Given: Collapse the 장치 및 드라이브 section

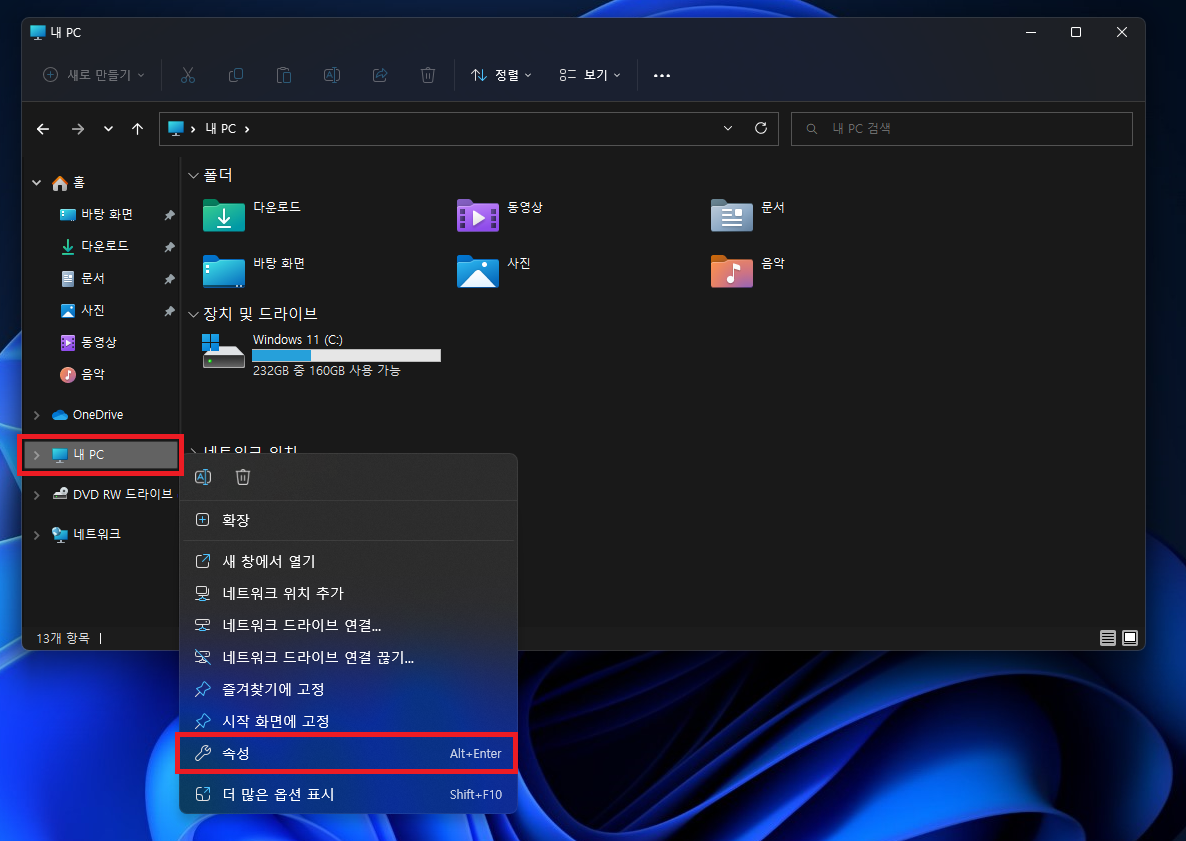Looking at the screenshot, I should point(194,314).
